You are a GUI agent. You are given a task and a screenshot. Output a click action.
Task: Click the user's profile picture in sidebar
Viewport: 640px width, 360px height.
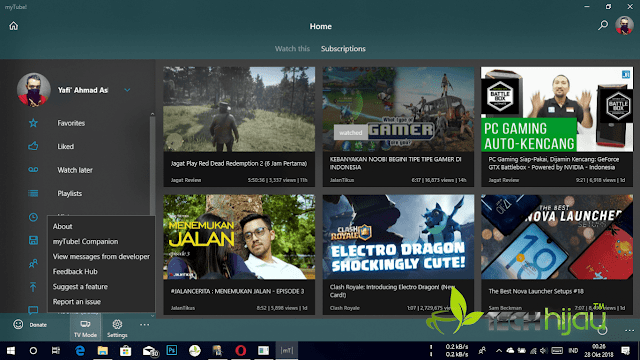pyautogui.click(x=34, y=90)
